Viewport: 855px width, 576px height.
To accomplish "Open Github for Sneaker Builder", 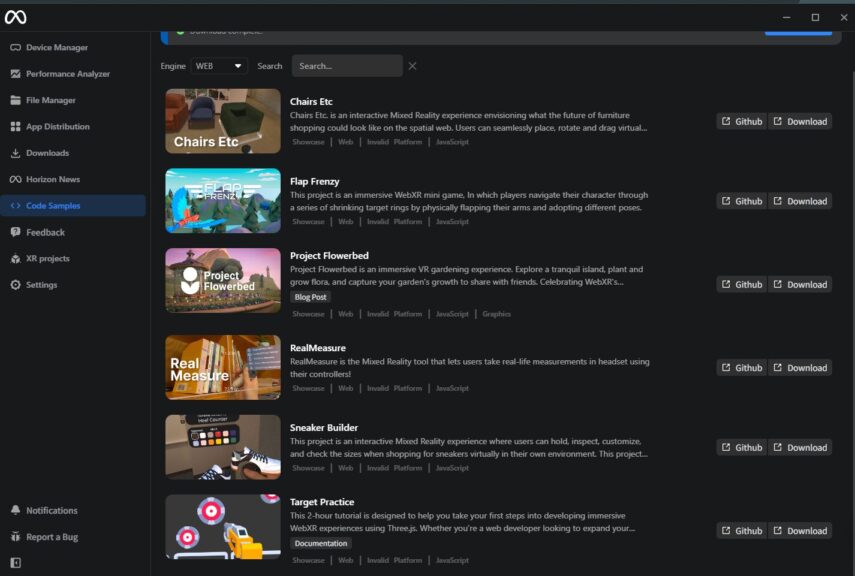I will (742, 448).
